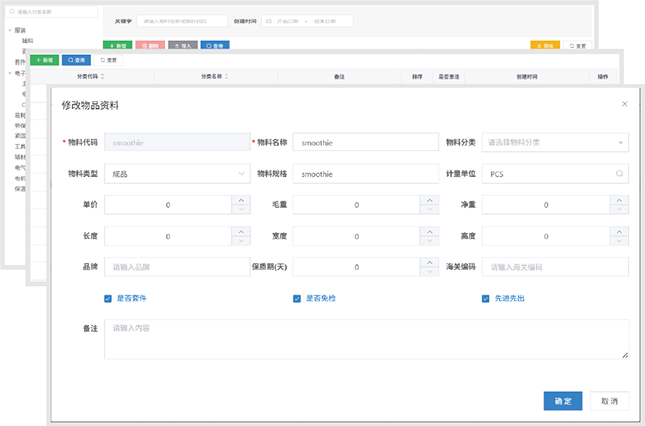Increase 单价 value with up arrow

coord(241,200)
